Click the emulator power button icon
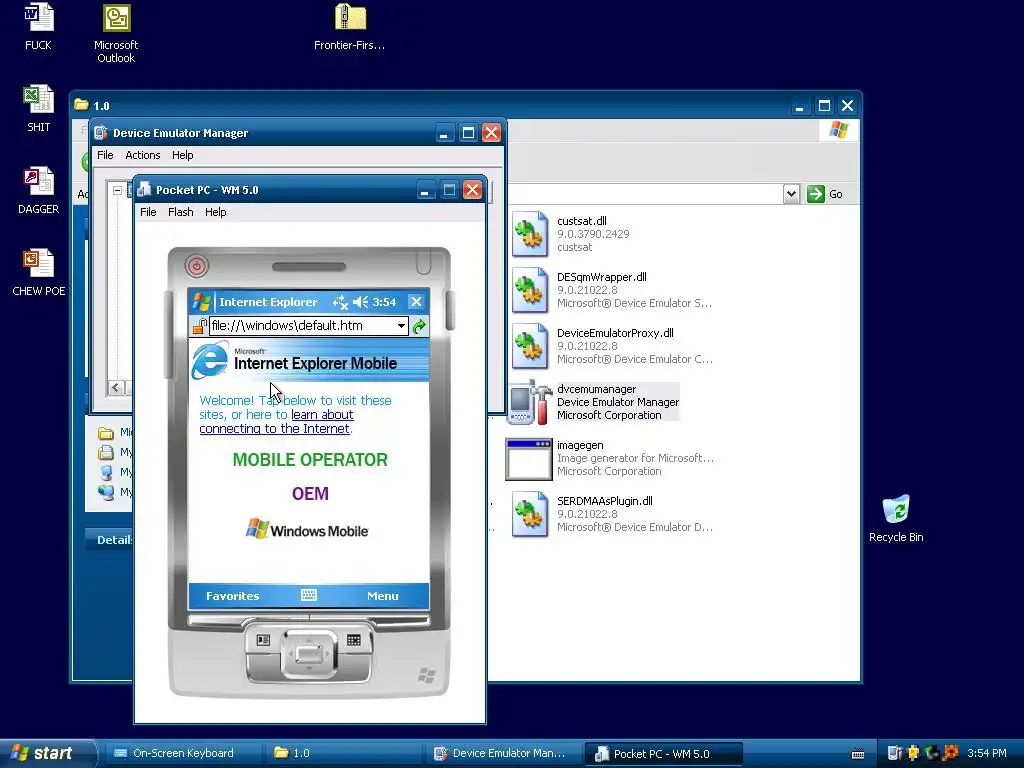 click(197, 265)
